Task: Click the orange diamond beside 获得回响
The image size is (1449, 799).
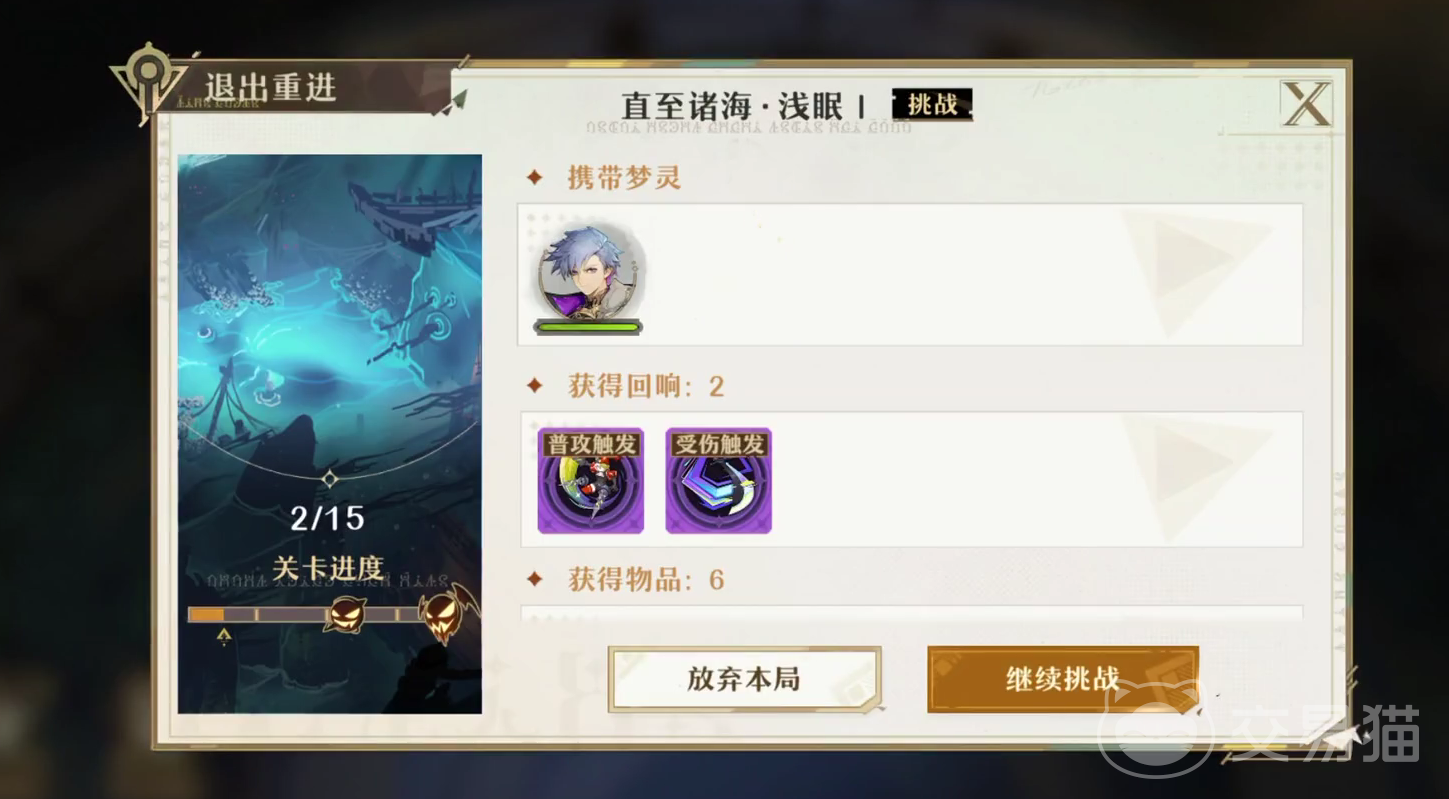Action: tap(535, 386)
